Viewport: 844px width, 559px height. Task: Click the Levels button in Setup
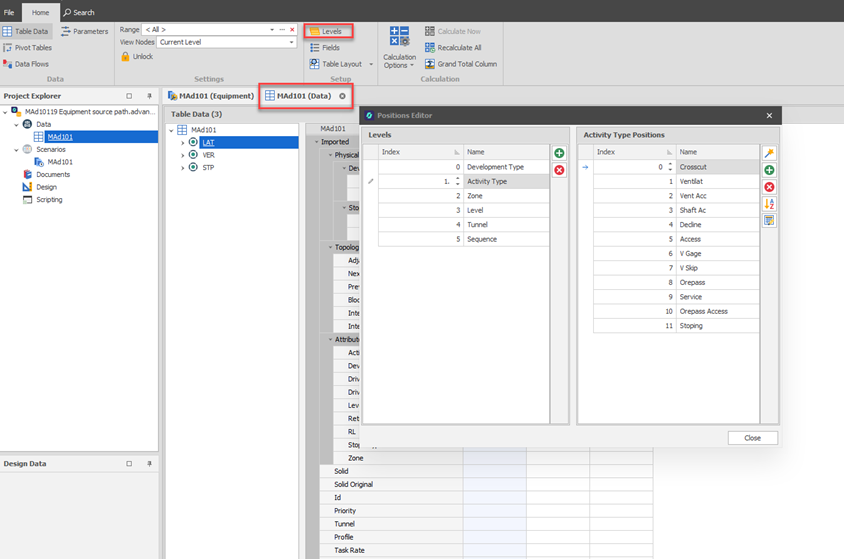[x=326, y=31]
